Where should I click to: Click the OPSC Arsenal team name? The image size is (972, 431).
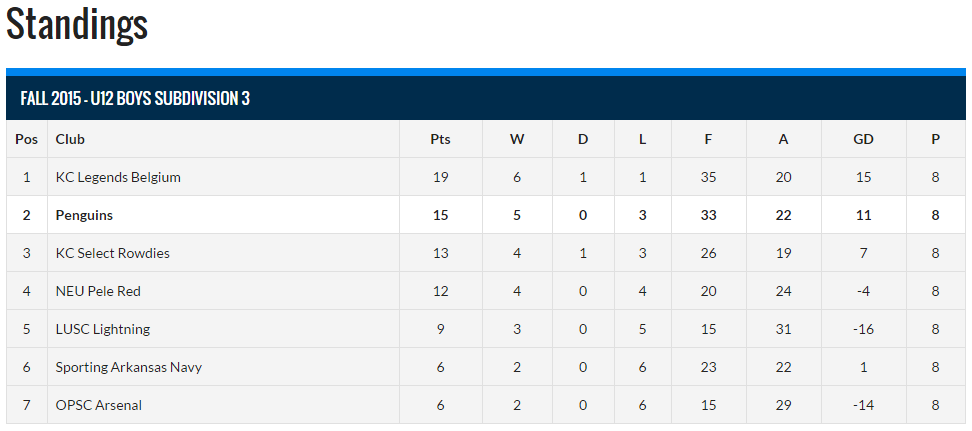99,405
